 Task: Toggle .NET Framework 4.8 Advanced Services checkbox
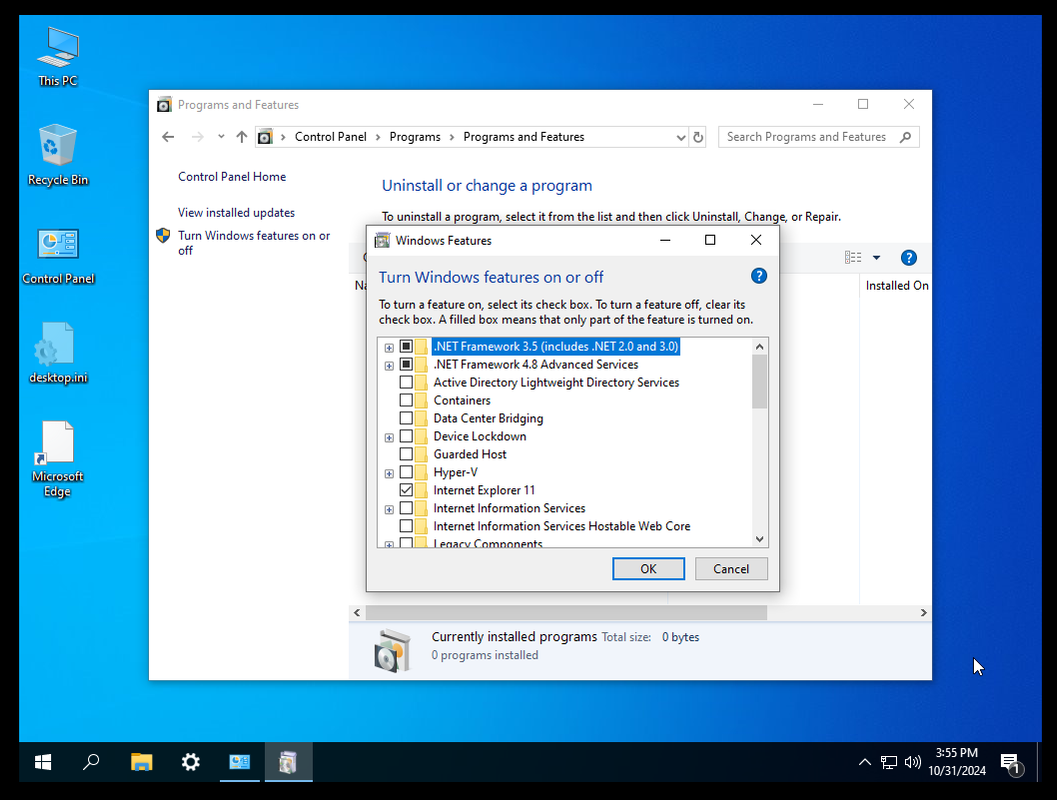406,365
